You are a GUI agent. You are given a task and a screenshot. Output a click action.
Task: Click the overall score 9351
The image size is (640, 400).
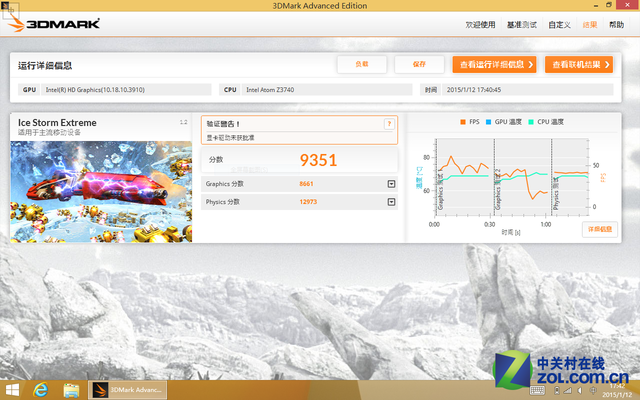[x=318, y=160]
